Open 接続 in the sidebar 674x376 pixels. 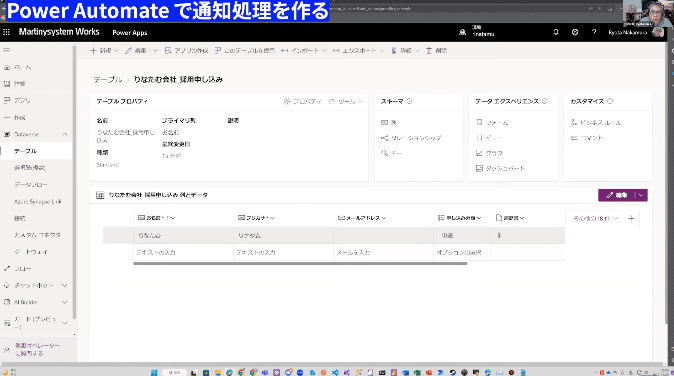(20, 218)
